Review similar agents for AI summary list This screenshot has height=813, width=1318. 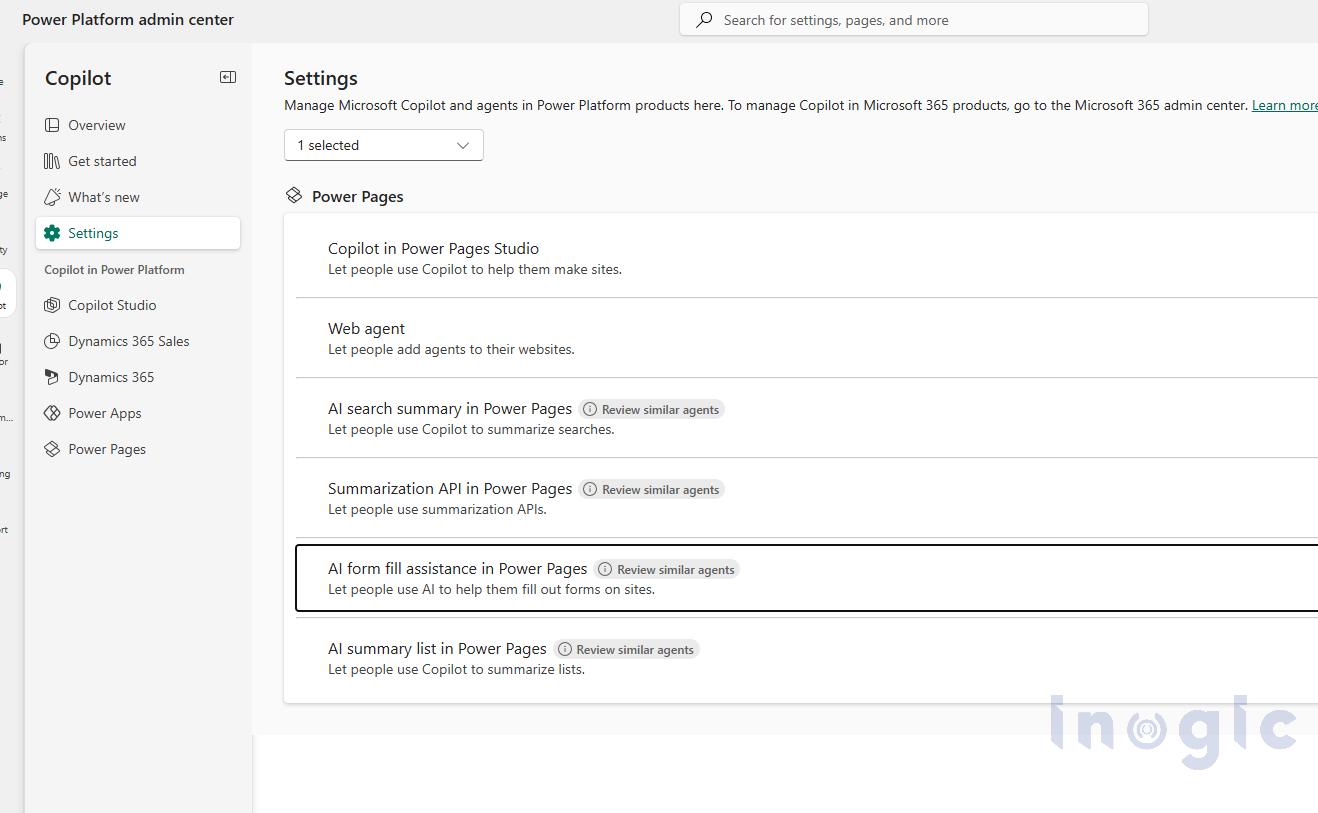pyautogui.click(x=625, y=649)
